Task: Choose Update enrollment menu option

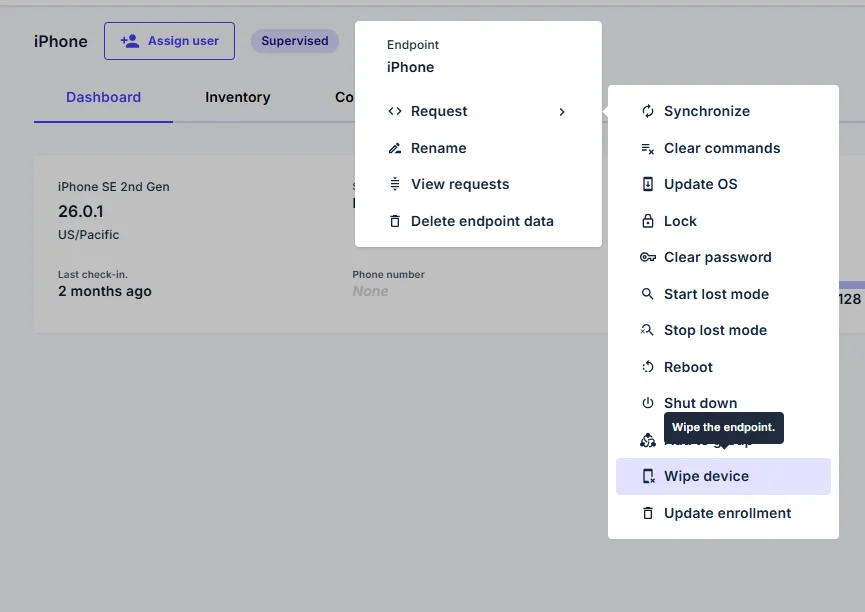Action: tap(727, 513)
